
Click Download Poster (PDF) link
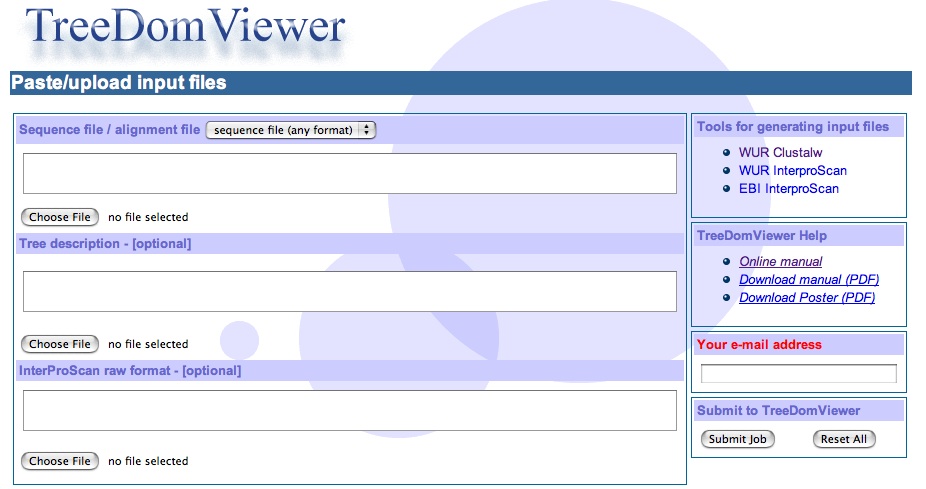(806, 298)
